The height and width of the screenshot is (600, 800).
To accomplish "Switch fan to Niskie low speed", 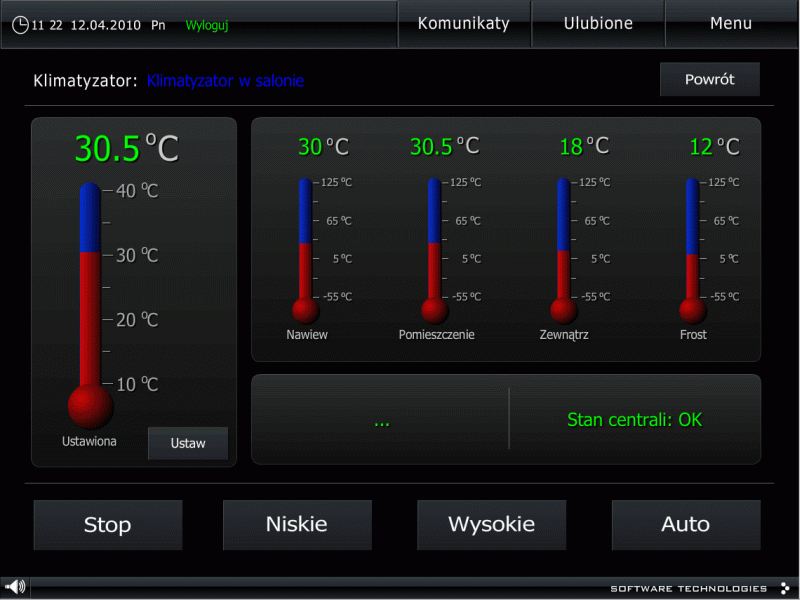I will click(x=297, y=525).
